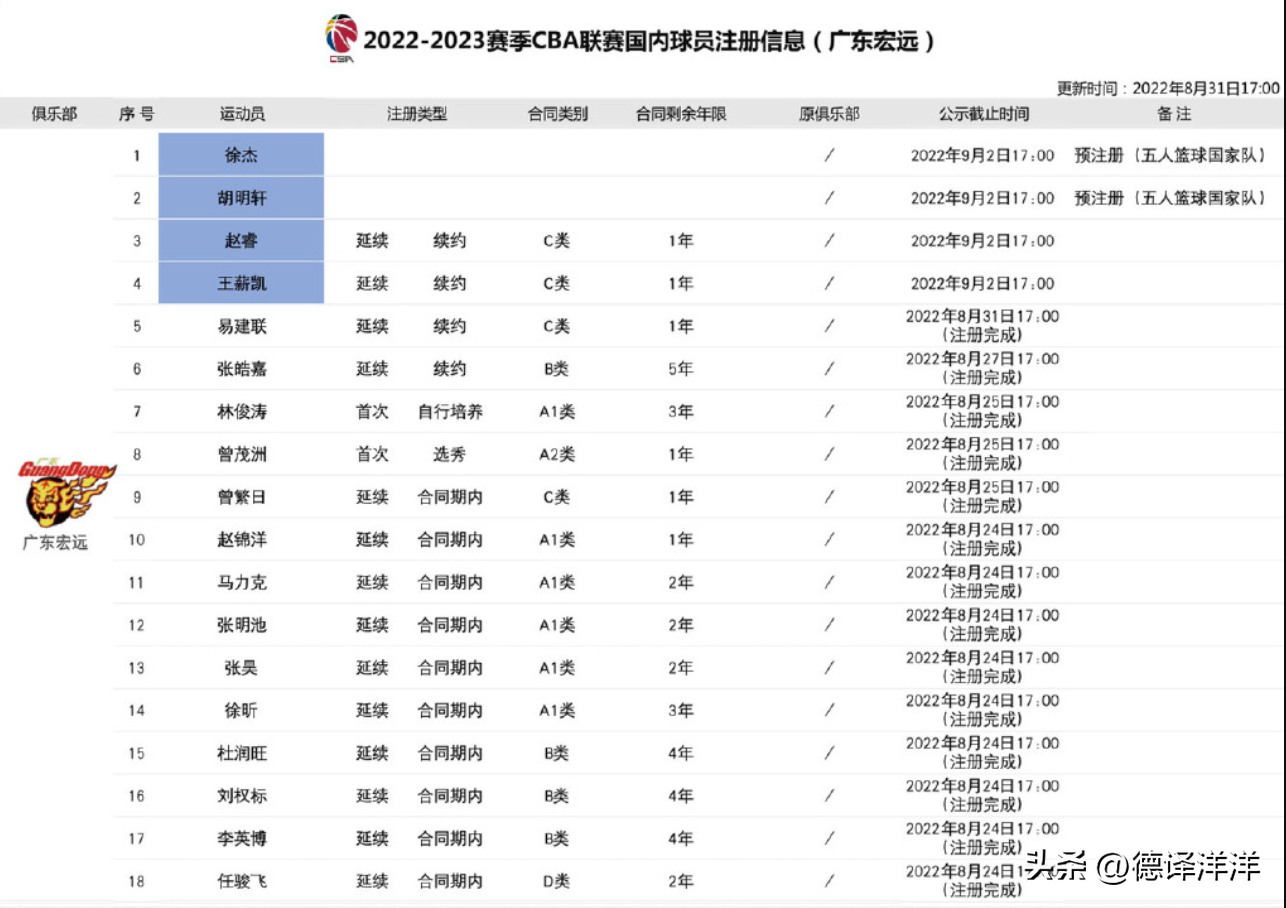Click the deadline 2022年9月2日17:00 in 王薪凯's row
Viewport: 1286px width, 908px height.
click(982, 283)
